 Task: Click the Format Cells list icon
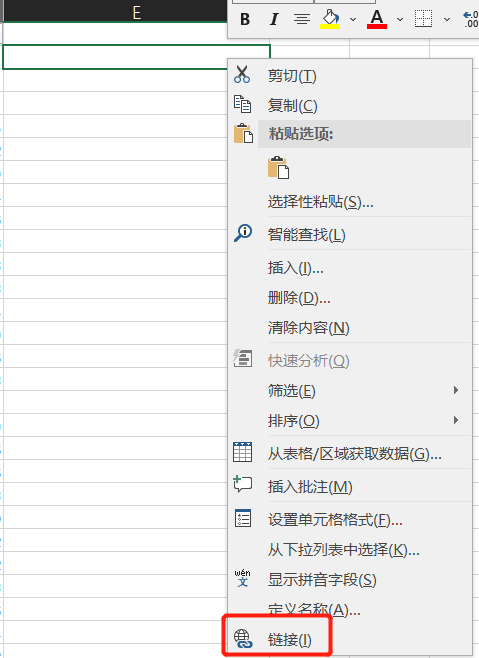[x=243, y=518]
